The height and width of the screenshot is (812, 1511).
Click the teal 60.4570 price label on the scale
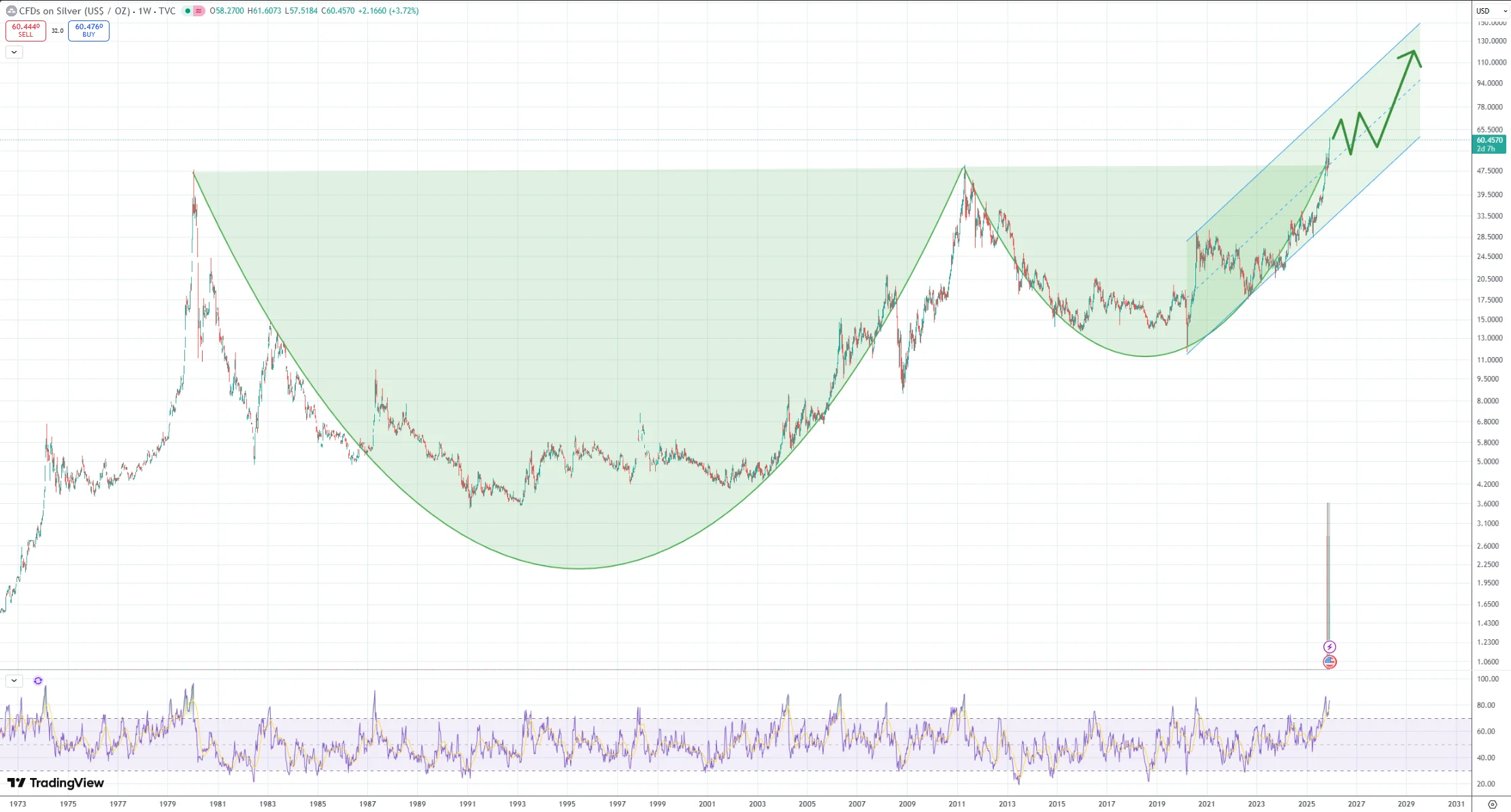[x=1490, y=141]
